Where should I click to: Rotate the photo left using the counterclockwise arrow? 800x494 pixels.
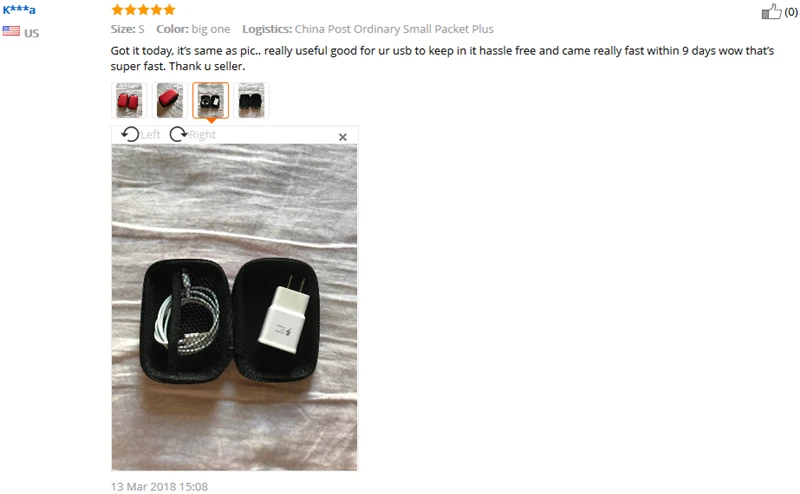tap(130, 134)
